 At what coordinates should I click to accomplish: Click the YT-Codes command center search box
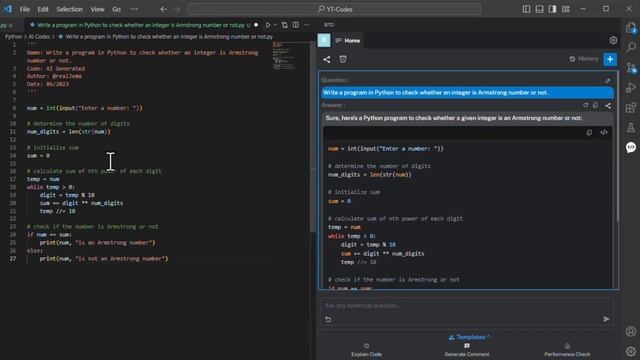(x=334, y=9)
